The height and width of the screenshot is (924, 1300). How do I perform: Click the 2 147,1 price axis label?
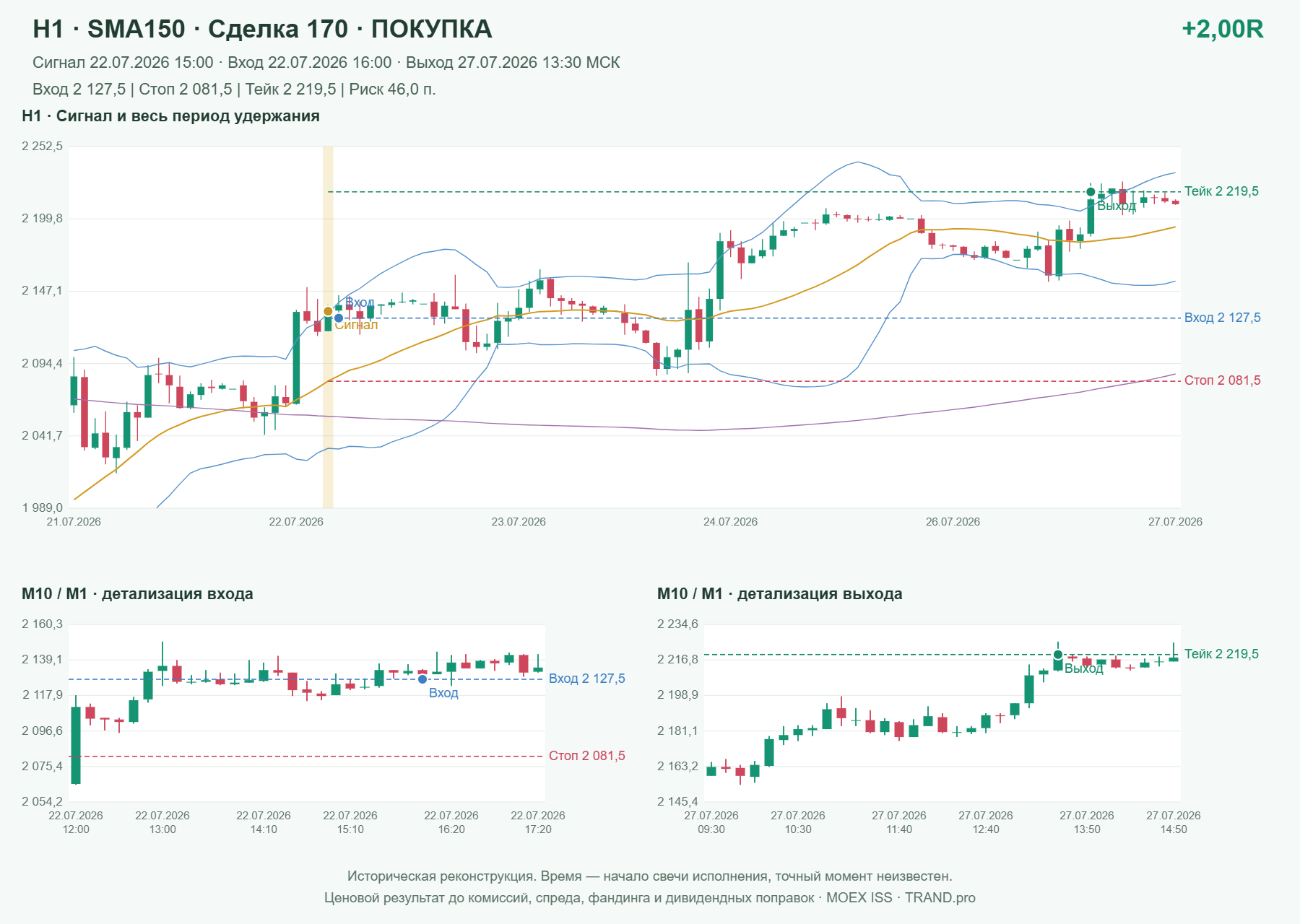click(42, 291)
